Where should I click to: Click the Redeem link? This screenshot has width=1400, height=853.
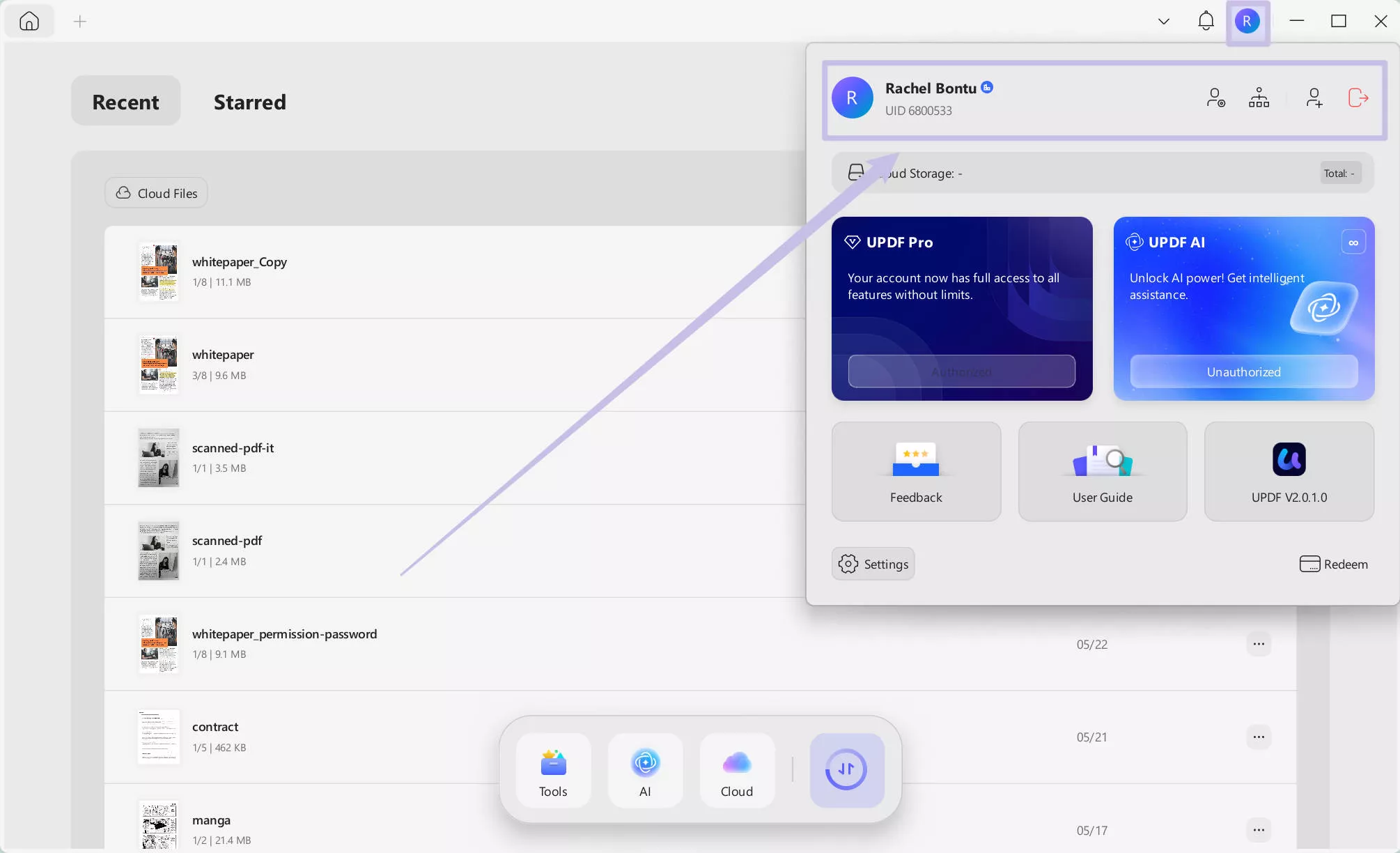1333,564
